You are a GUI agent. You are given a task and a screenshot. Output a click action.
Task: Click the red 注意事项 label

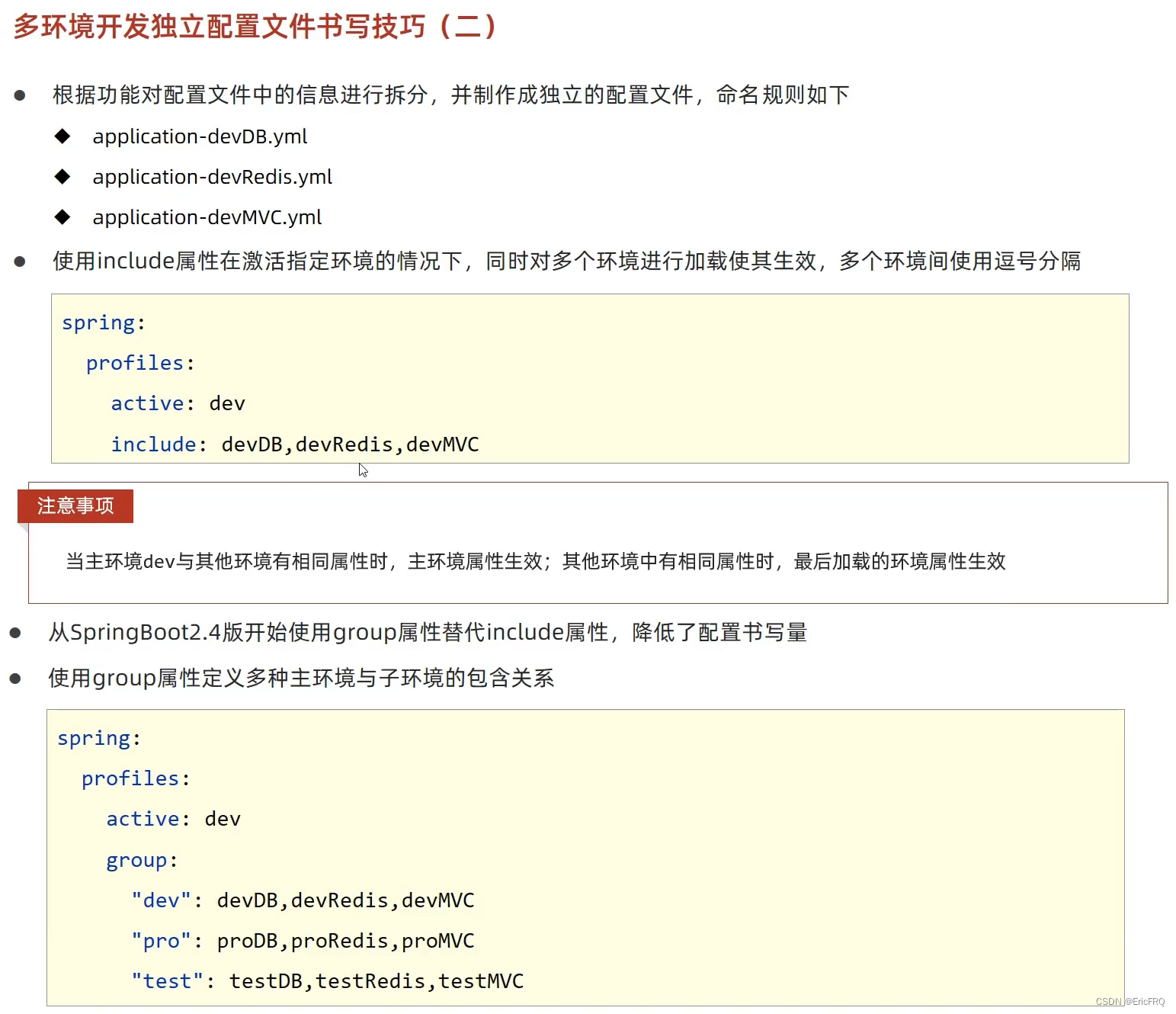[75, 505]
